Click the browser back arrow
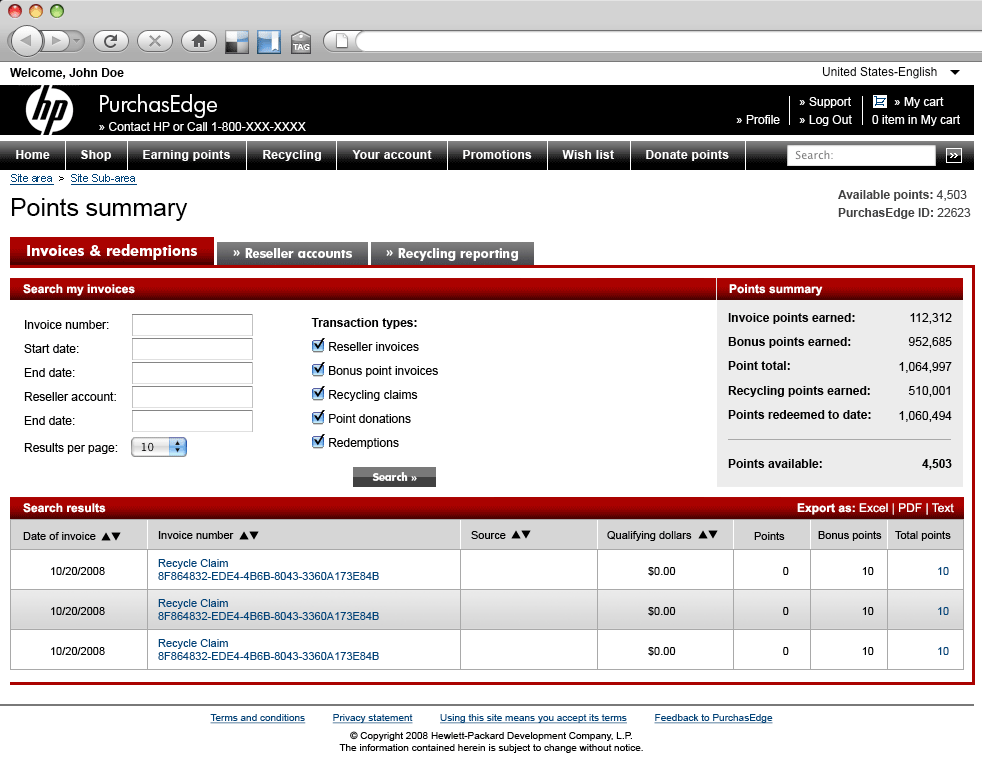Viewport: 982px width, 780px height. [26, 41]
